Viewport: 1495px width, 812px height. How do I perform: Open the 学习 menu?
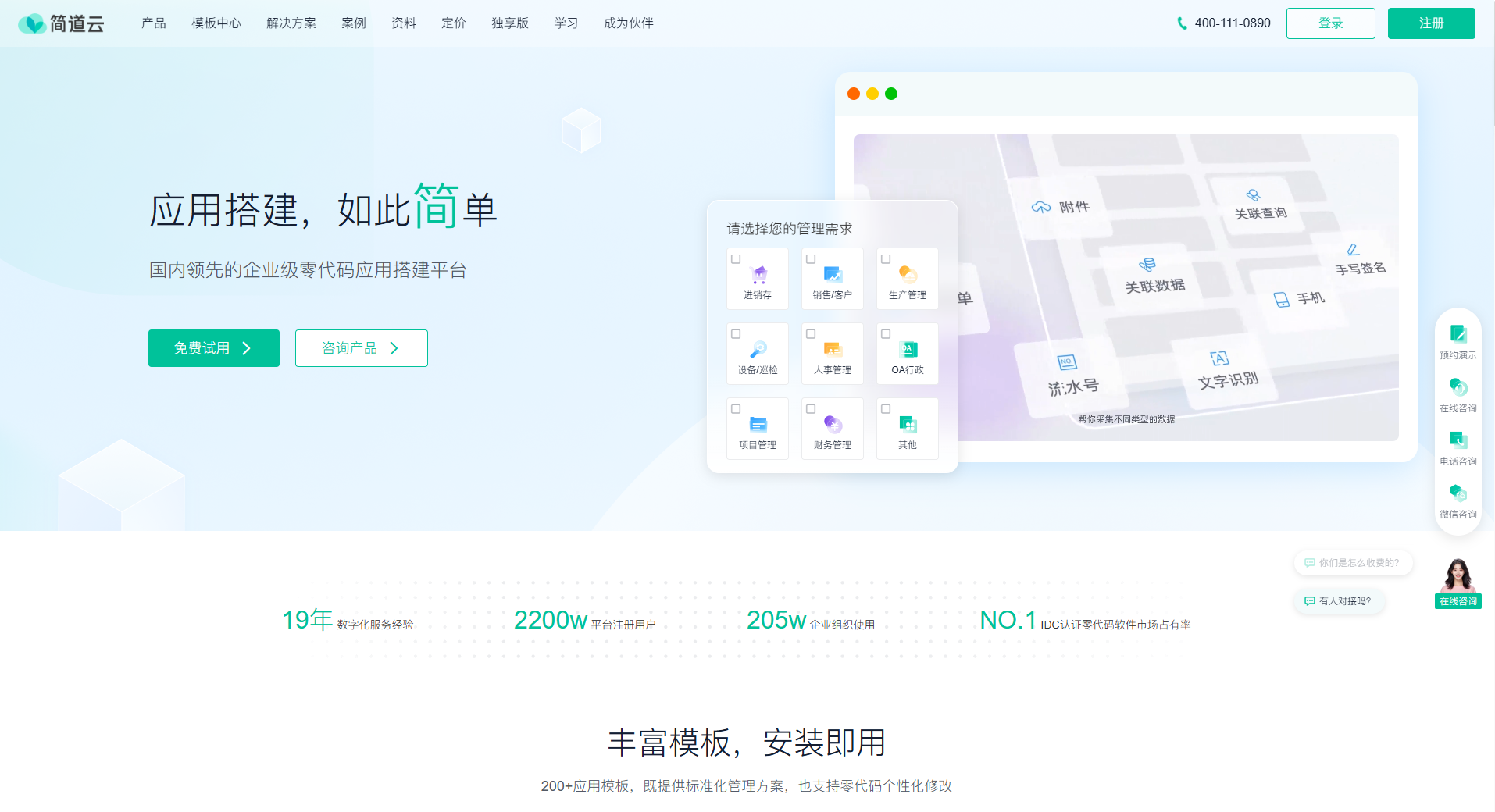[566, 23]
